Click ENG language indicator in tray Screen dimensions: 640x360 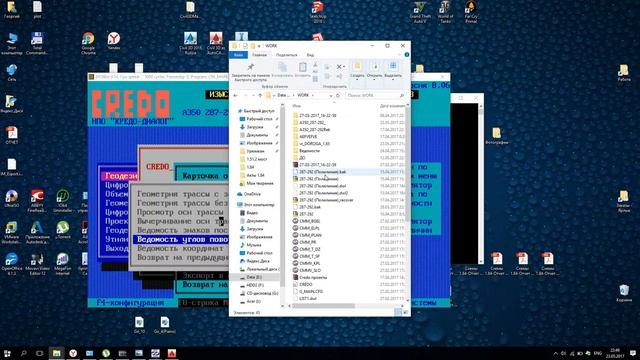pos(598,353)
